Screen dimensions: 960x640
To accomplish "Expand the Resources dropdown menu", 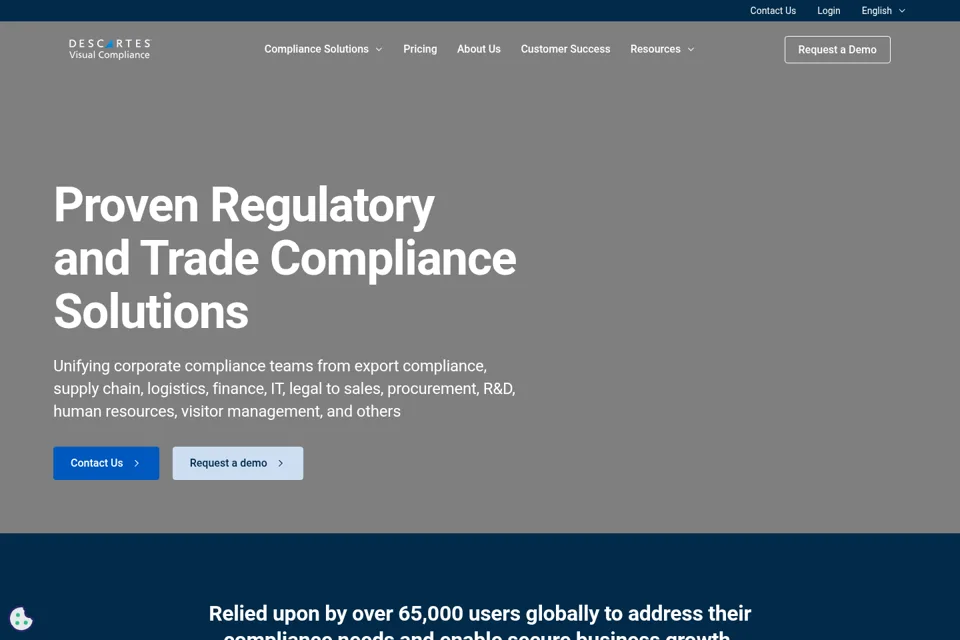I will (662, 49).
